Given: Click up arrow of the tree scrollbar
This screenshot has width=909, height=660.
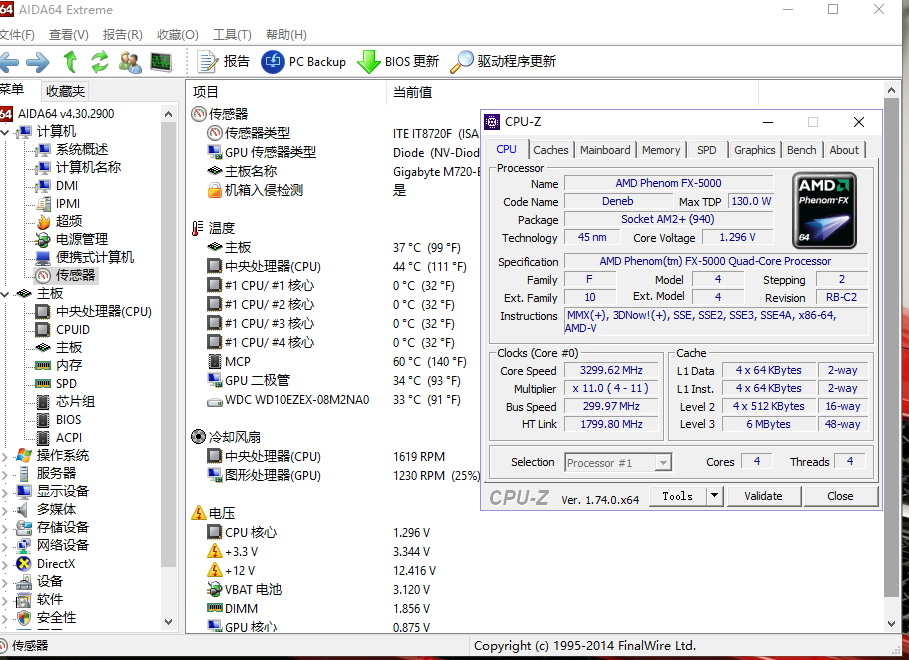Looking at the screenshot, I should (168, 114).
